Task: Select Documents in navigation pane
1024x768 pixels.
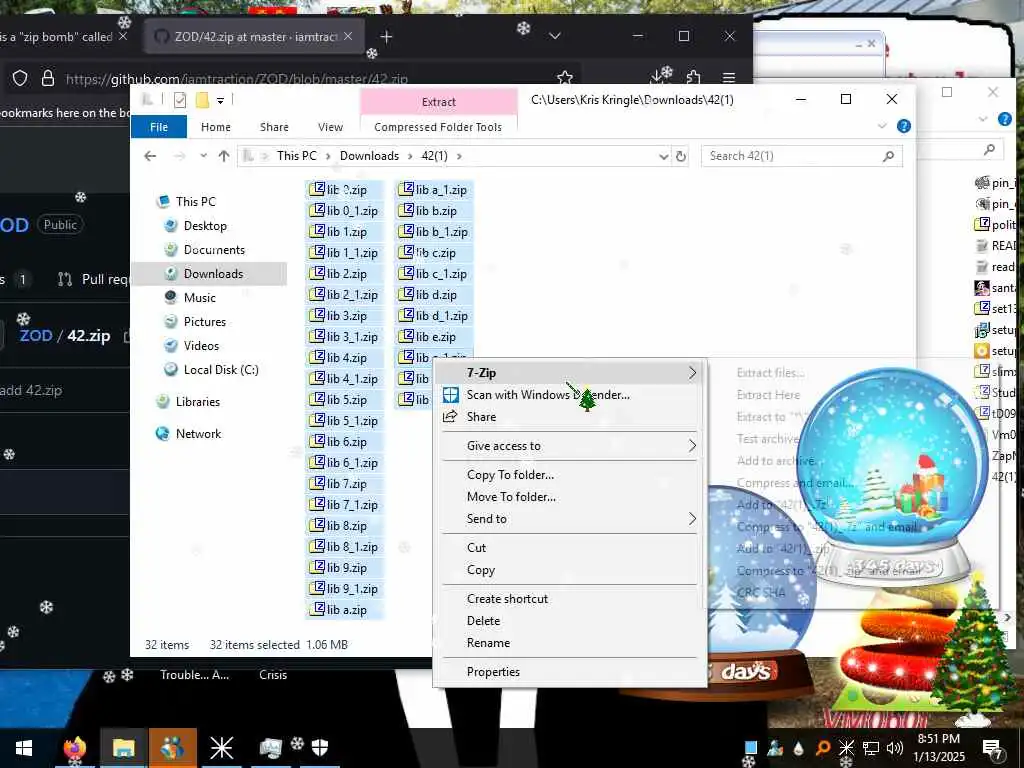Action: click(x=214, y=250)
